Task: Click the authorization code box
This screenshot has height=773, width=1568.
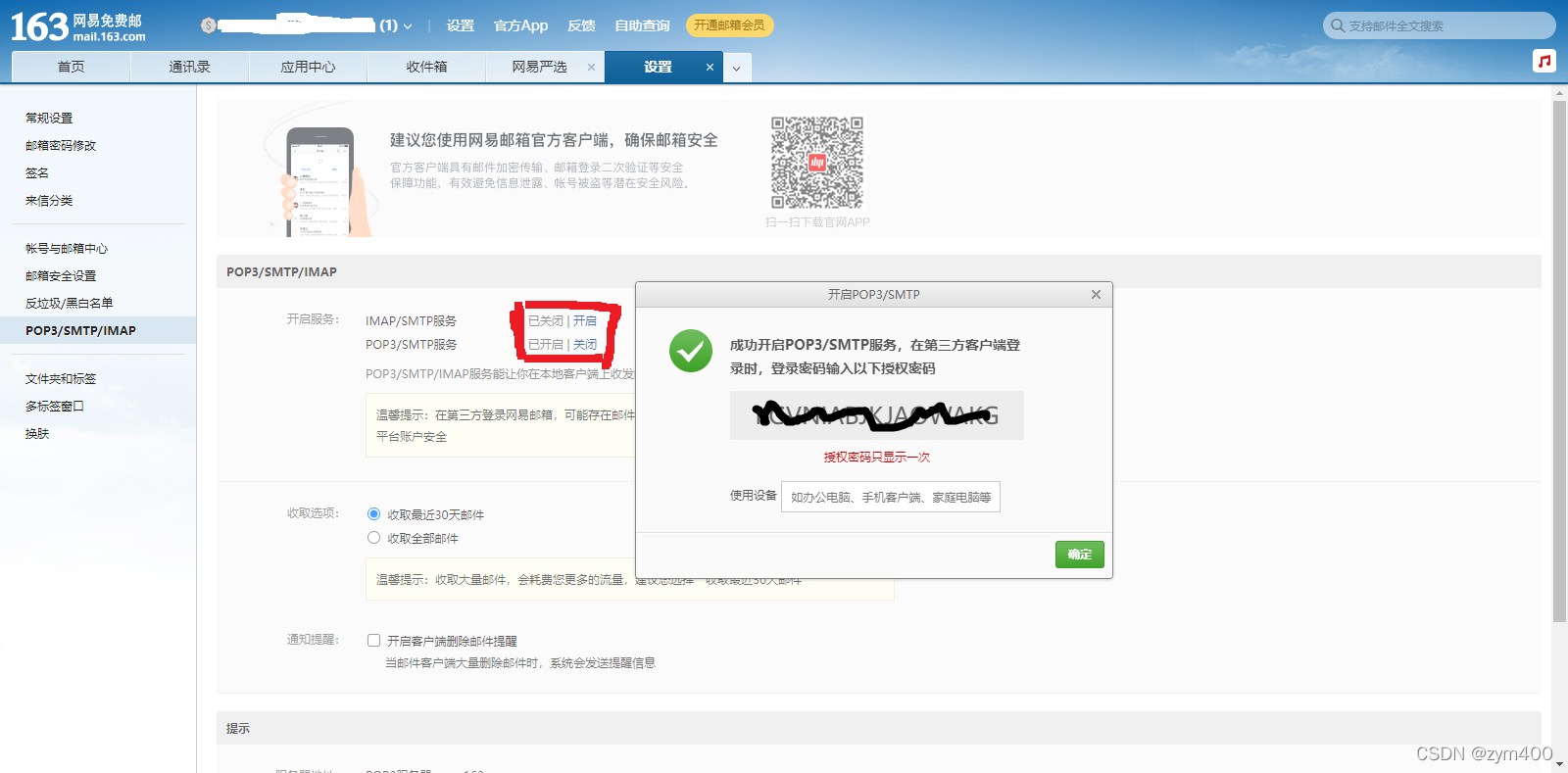Action: point(877,415)
